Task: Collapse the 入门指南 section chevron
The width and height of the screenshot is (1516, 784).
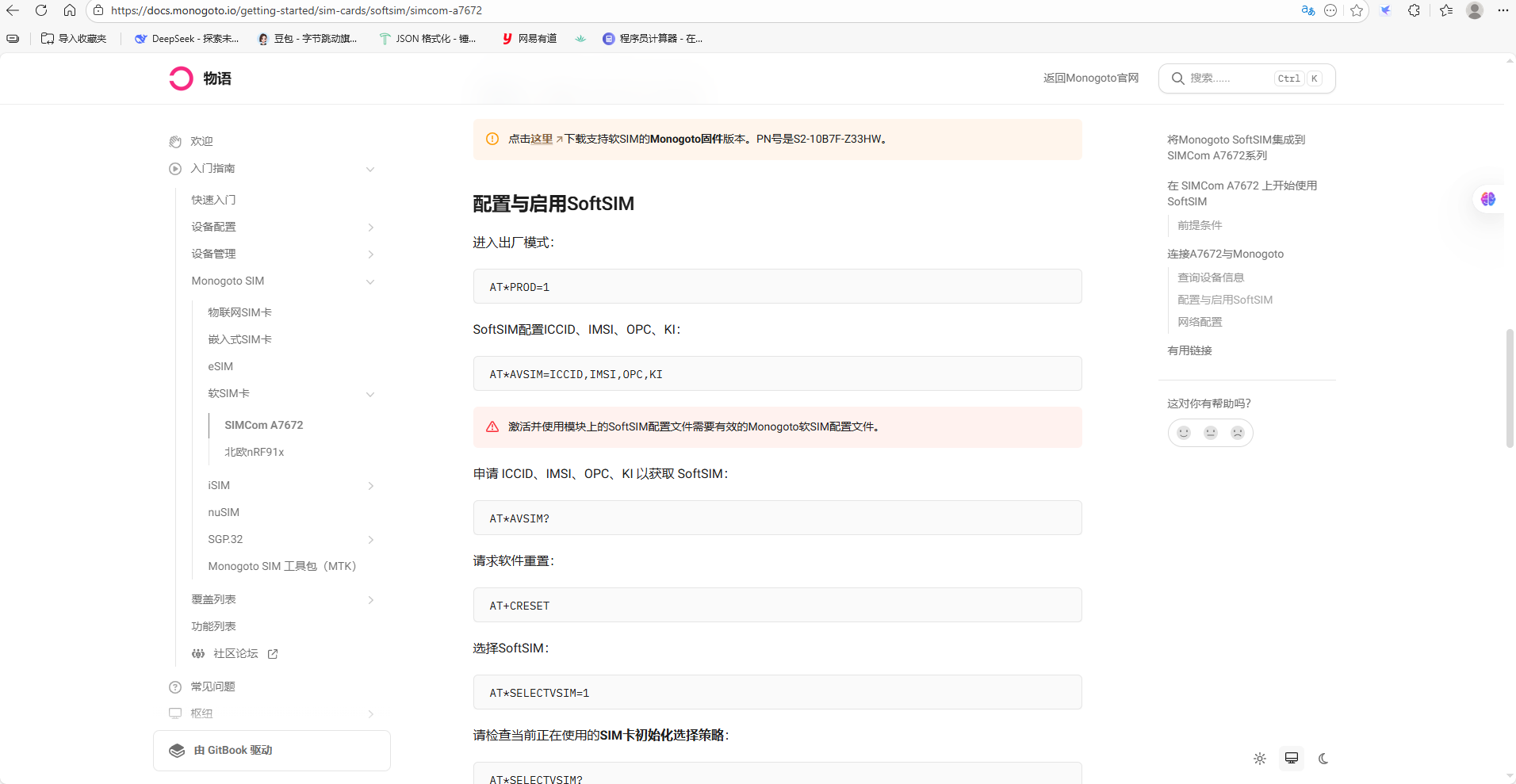Action: 370,169
